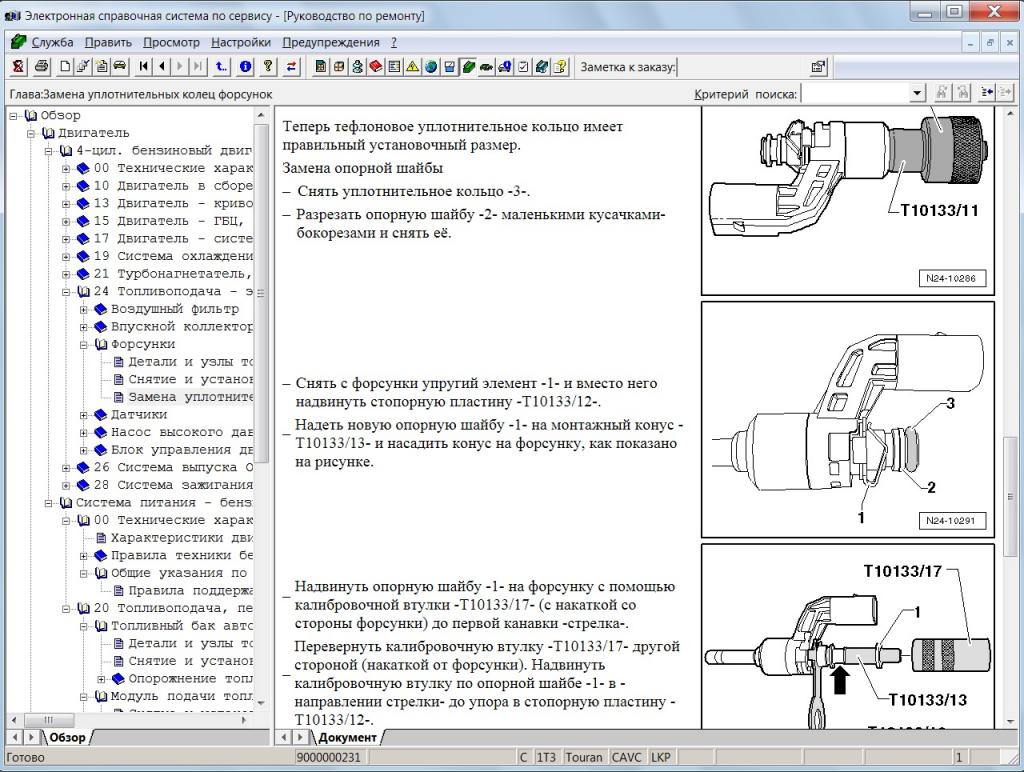Click the 'Touran' status bar entry
Screen dimensions: 1024x772
click(x=584, y=758)
